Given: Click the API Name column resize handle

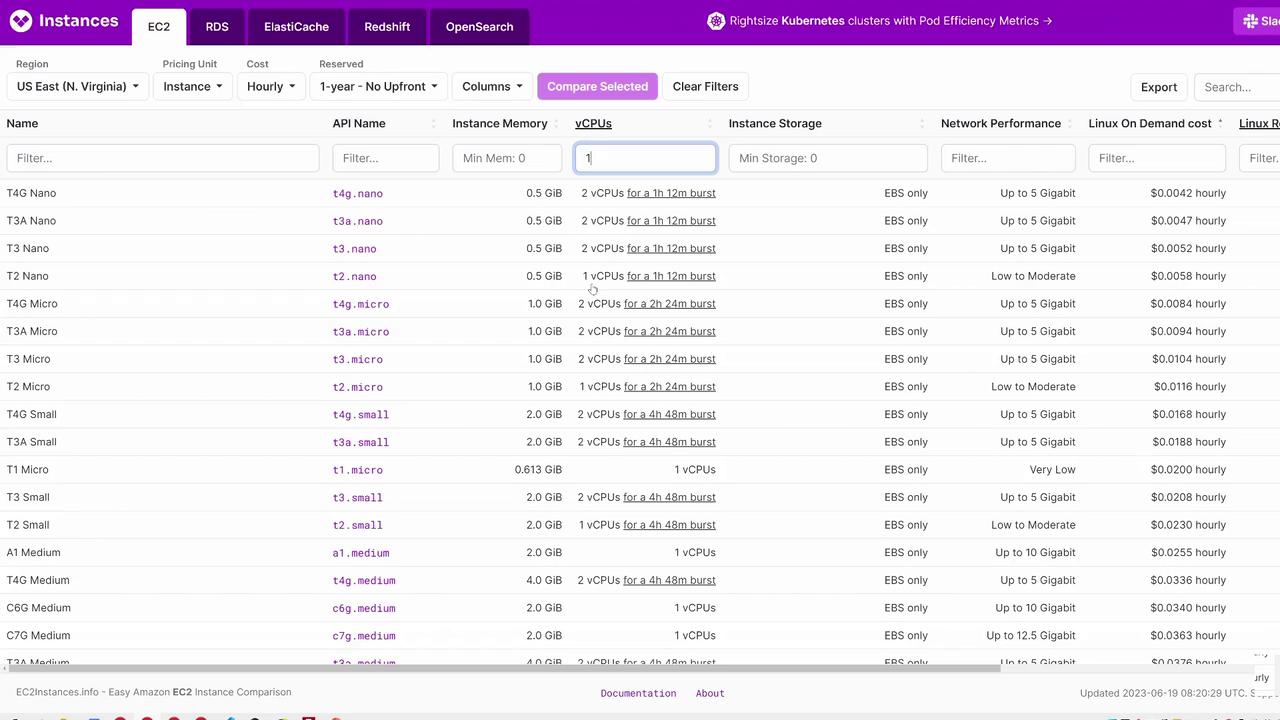Looking at the screenshot, I should (x=434, y=124).
